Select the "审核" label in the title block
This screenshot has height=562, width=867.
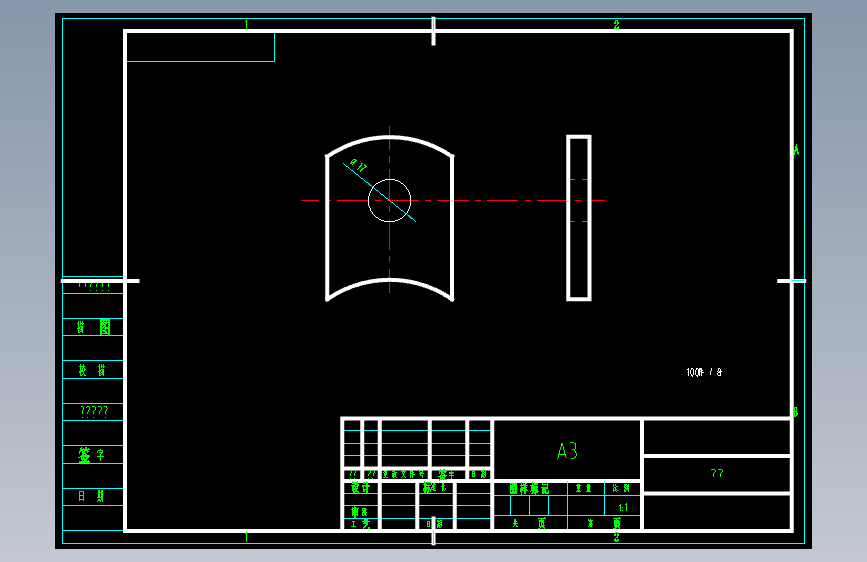tap(359, 512)
